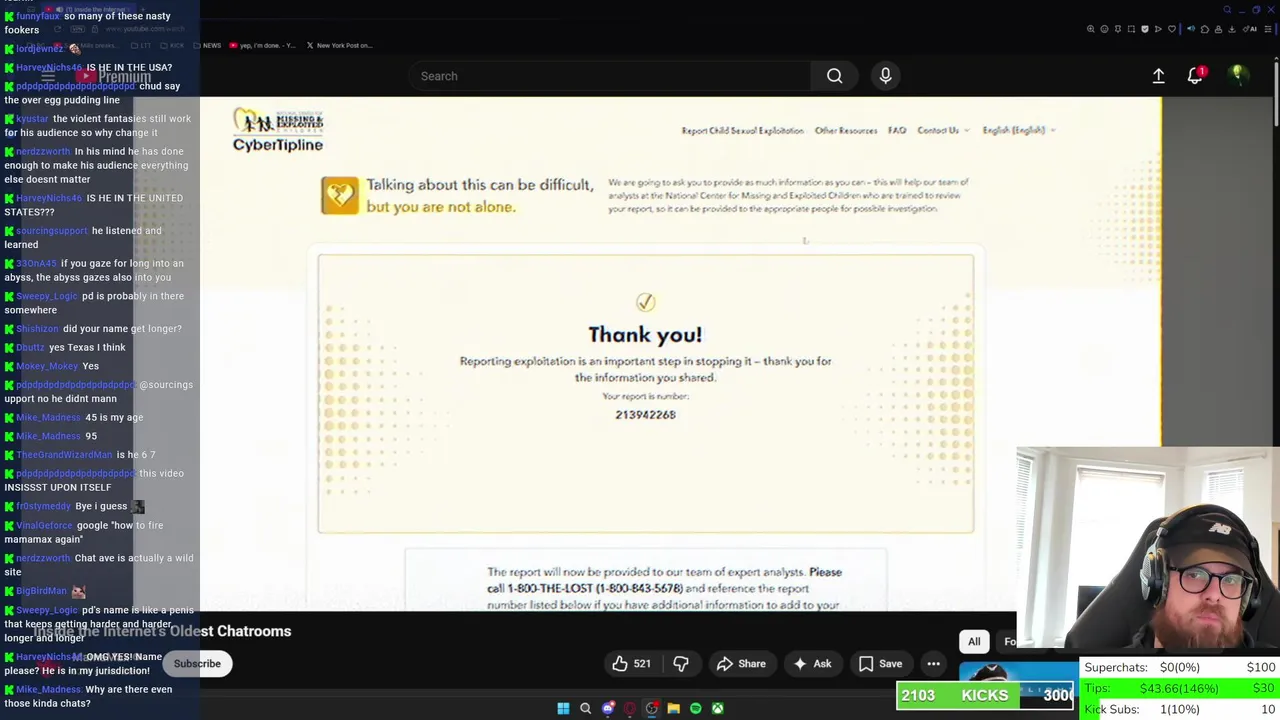Expand the English language selector
This screenshot has height=720, width=1280.
[x=1019, y=130]
